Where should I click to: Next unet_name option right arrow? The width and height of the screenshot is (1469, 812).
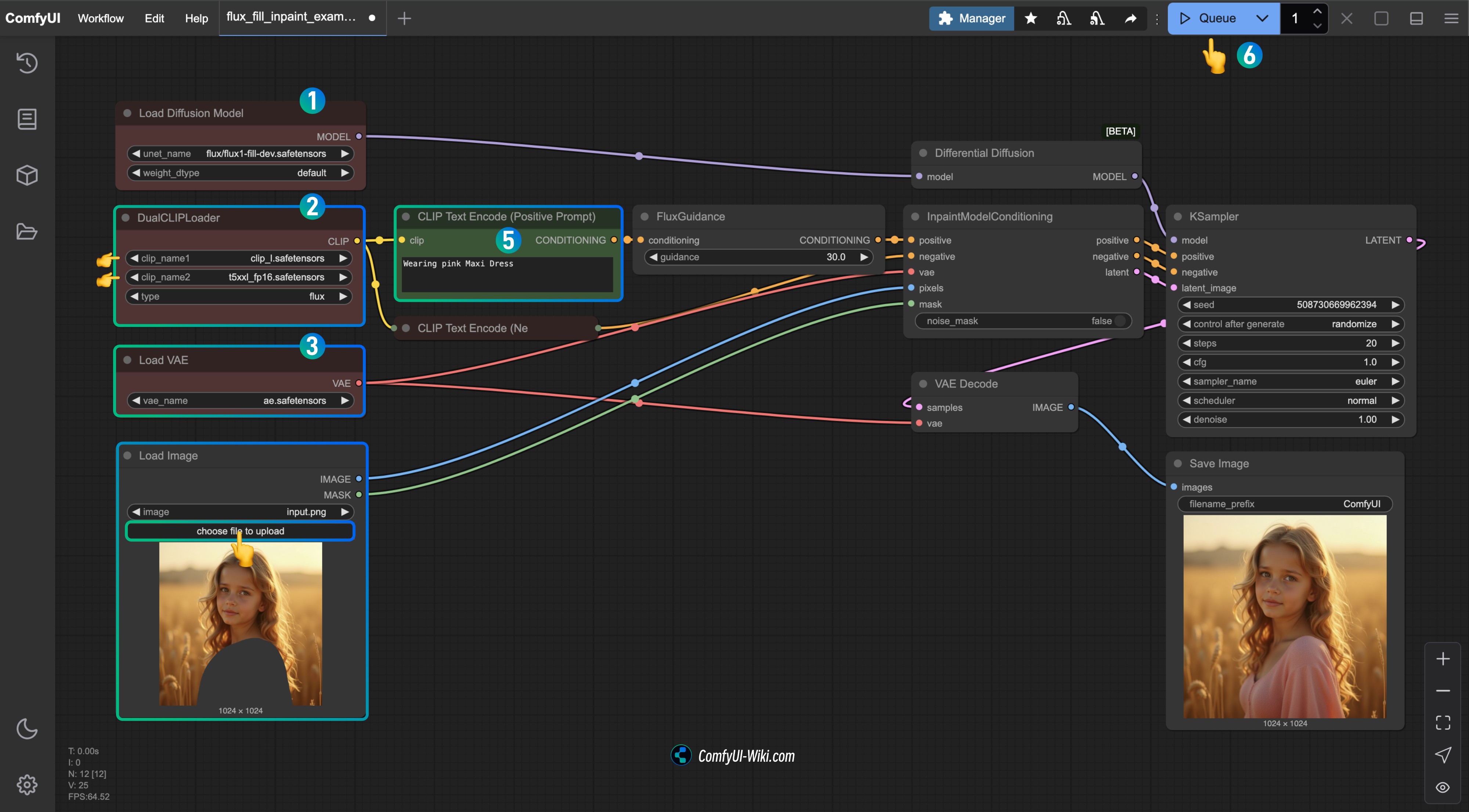click(x=345, y=154)
